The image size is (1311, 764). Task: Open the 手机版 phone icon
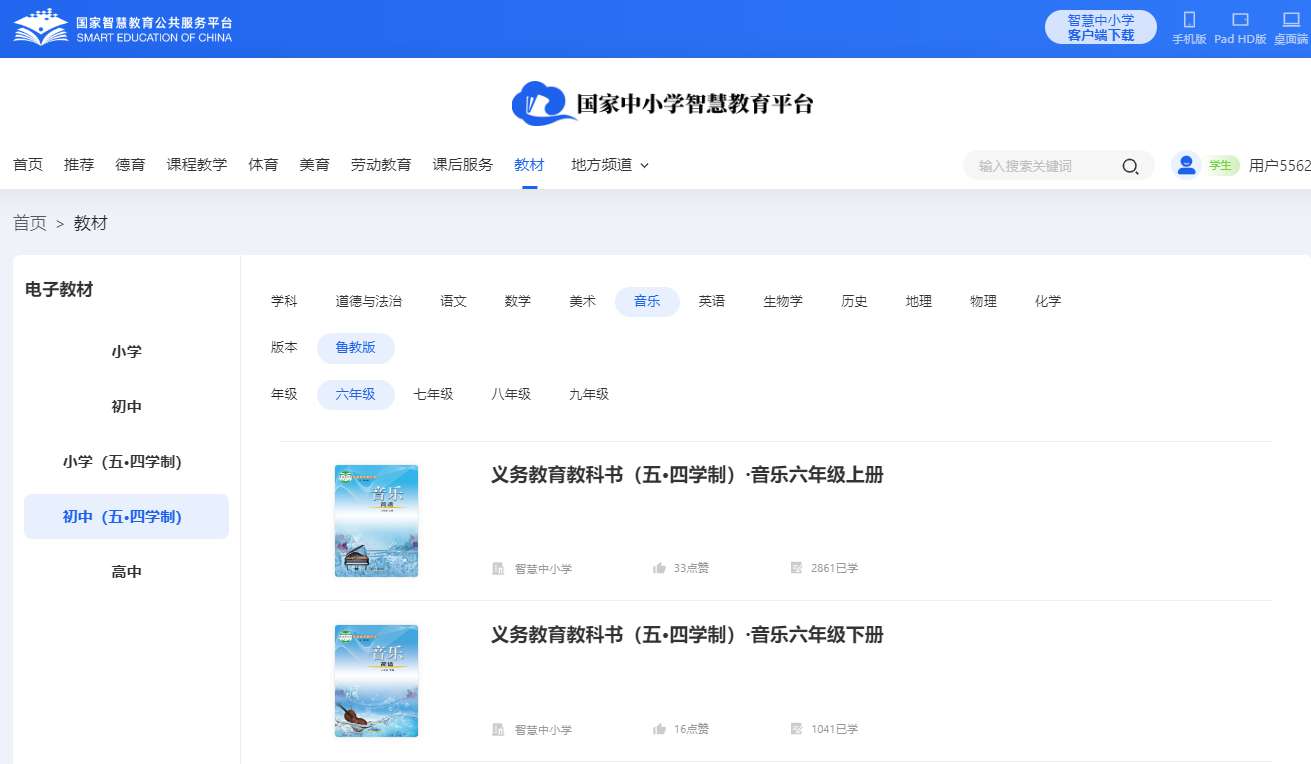tap(1189, 19)
